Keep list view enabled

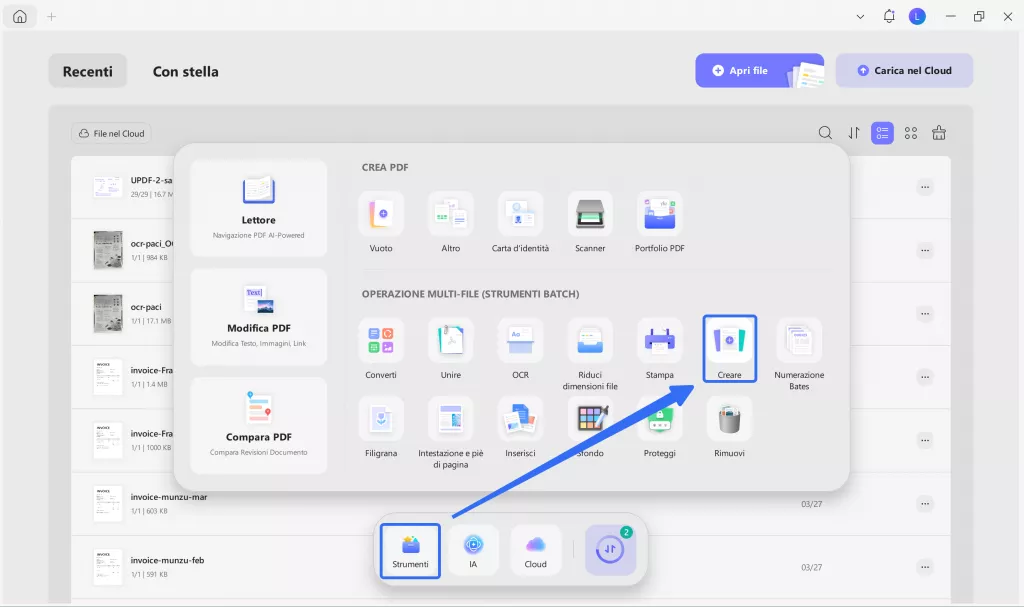[x=881, y=132]
